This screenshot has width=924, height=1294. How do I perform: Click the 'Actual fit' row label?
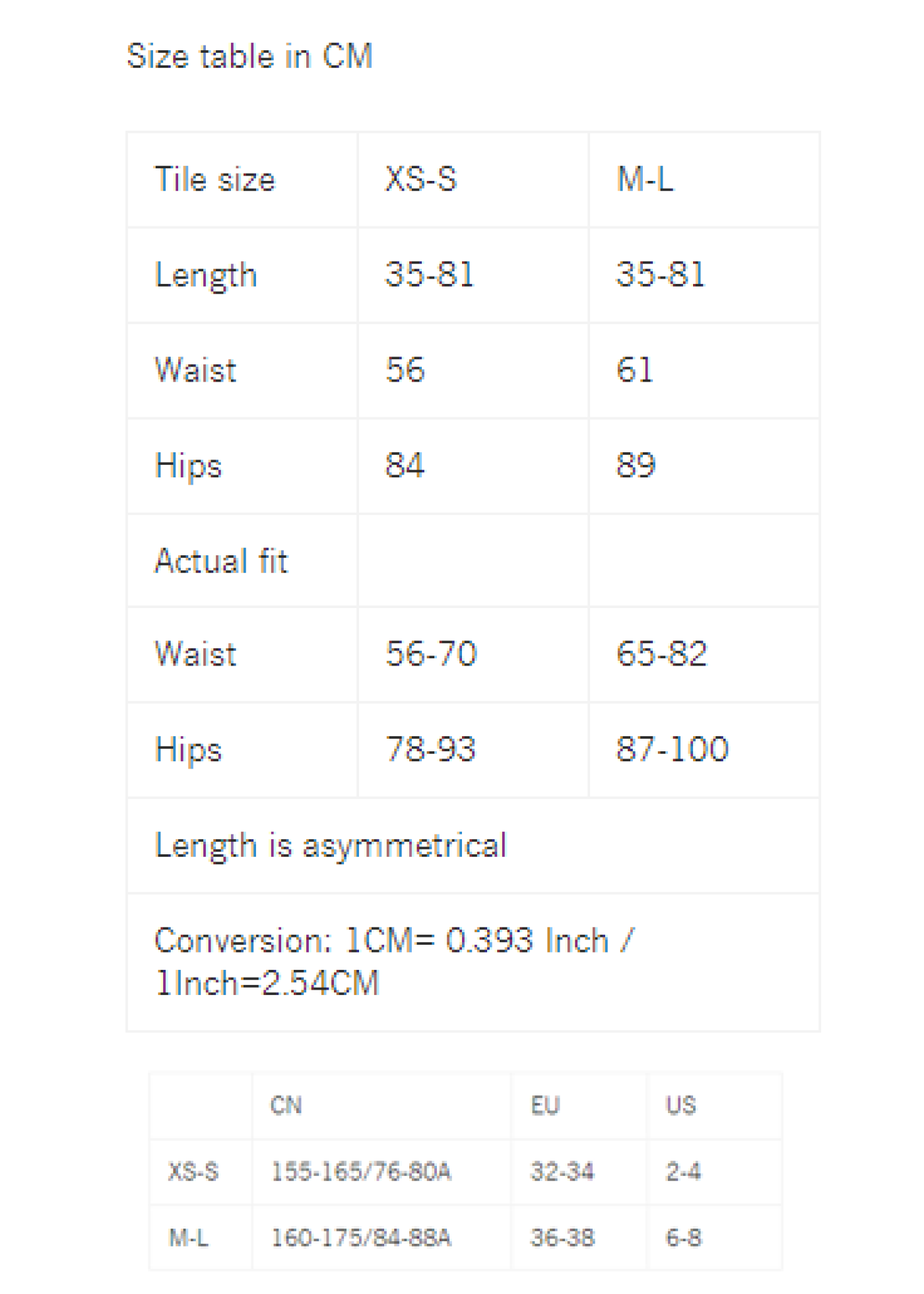pos(221,561)
